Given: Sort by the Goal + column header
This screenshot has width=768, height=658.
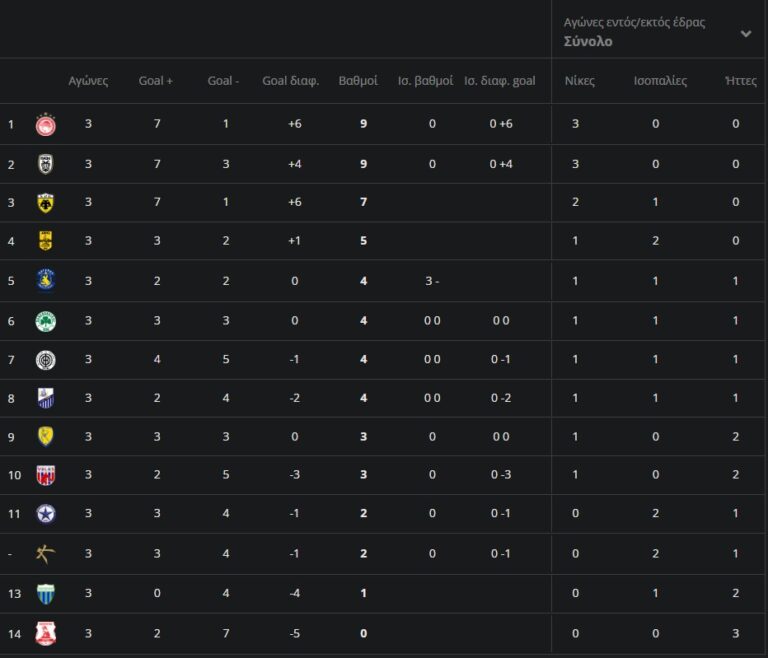Looking at the screenshot, I should (x=156, y=81).
